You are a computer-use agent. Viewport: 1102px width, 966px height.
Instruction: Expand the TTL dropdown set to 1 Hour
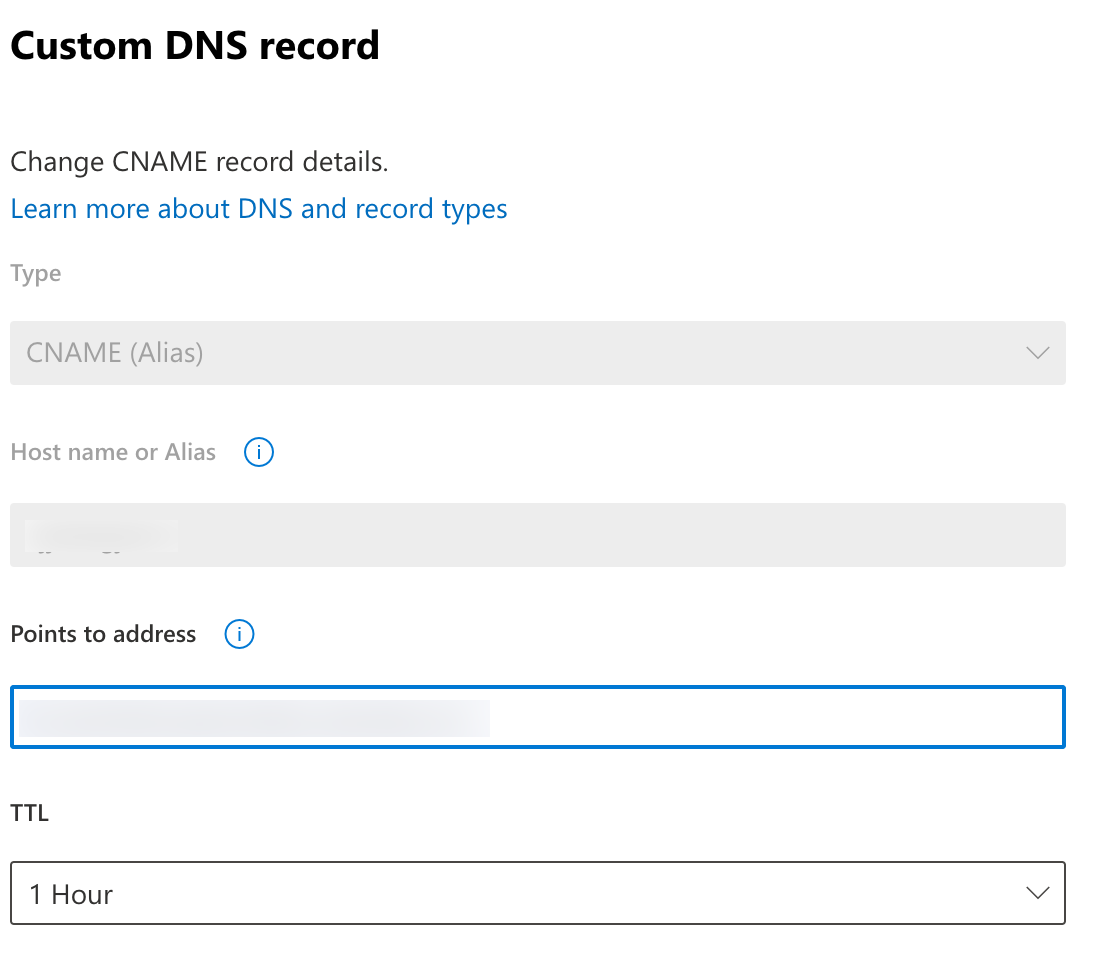click(x=537, y=893)
